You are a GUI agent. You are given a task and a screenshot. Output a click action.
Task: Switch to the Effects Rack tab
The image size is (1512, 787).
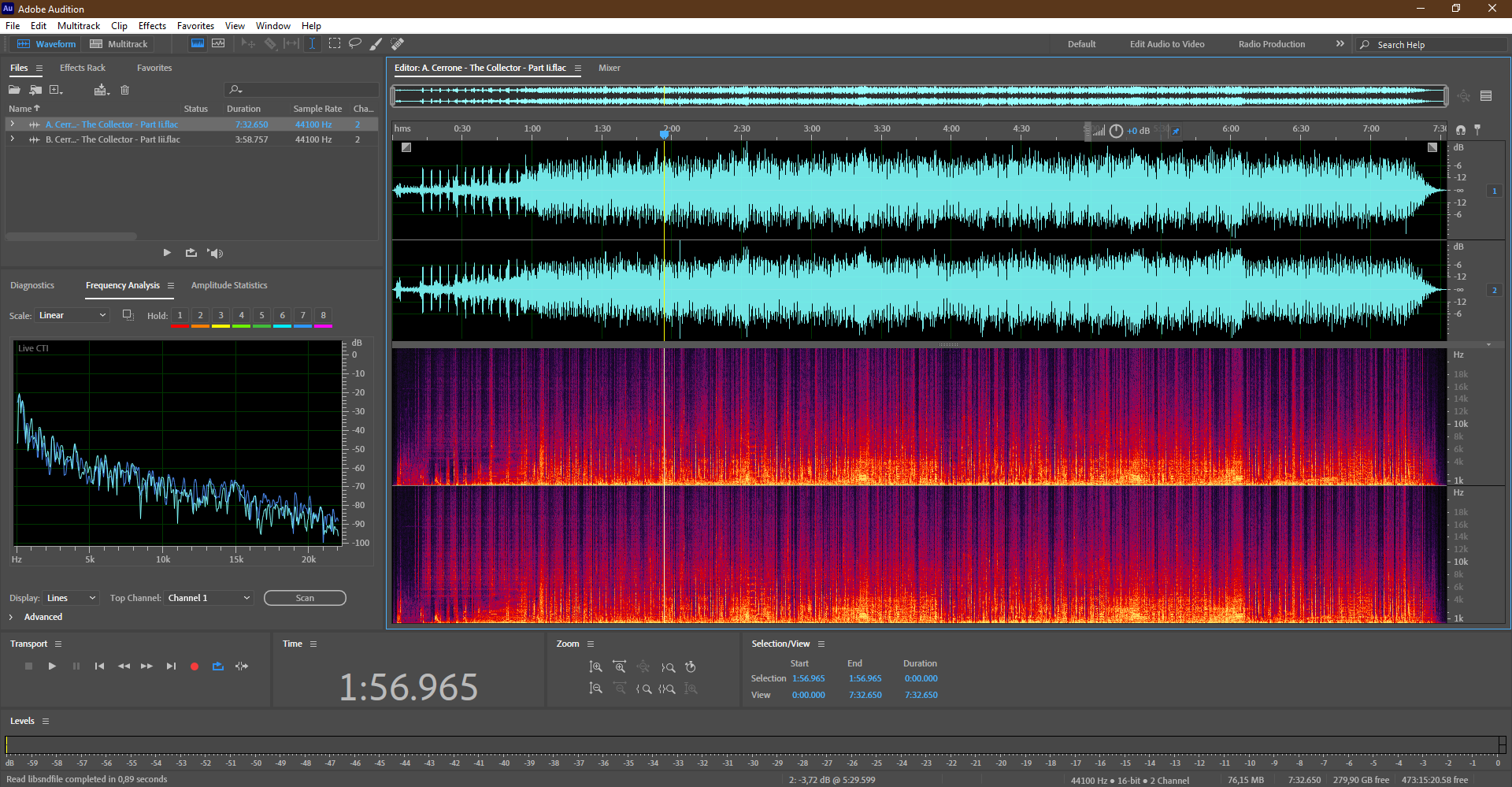click(83, 68)
